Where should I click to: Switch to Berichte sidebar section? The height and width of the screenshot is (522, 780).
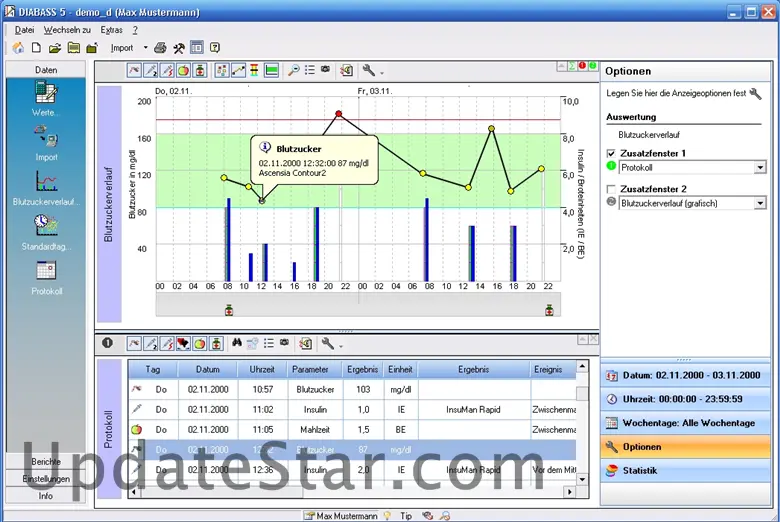click(46, 461)
